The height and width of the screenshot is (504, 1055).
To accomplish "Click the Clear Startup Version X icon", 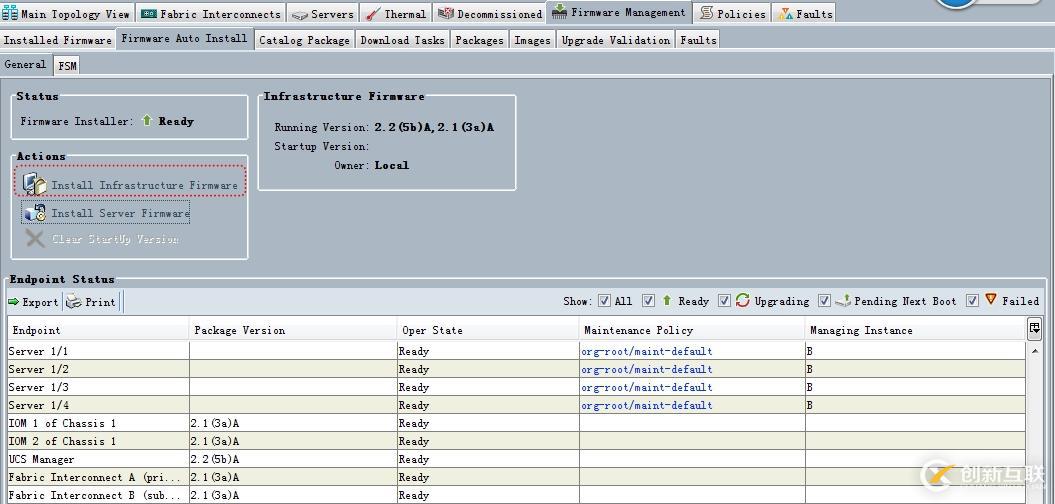I will [35, 239].
